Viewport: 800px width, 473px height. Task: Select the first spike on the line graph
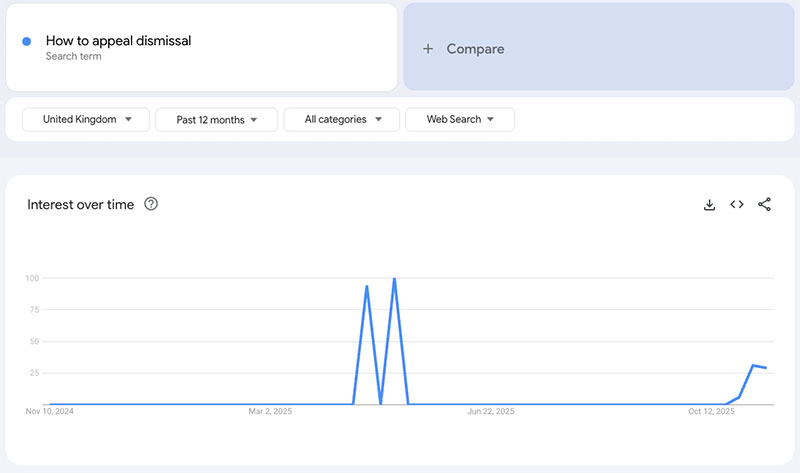coord(367,287)
